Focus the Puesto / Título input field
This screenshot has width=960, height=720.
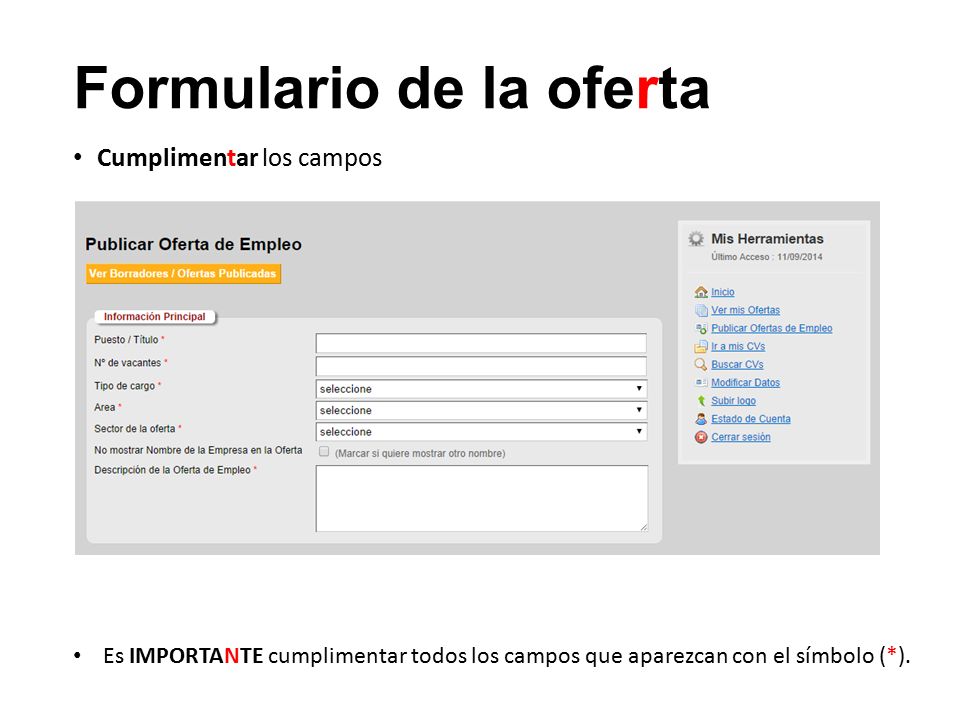[x=481, y=343]
